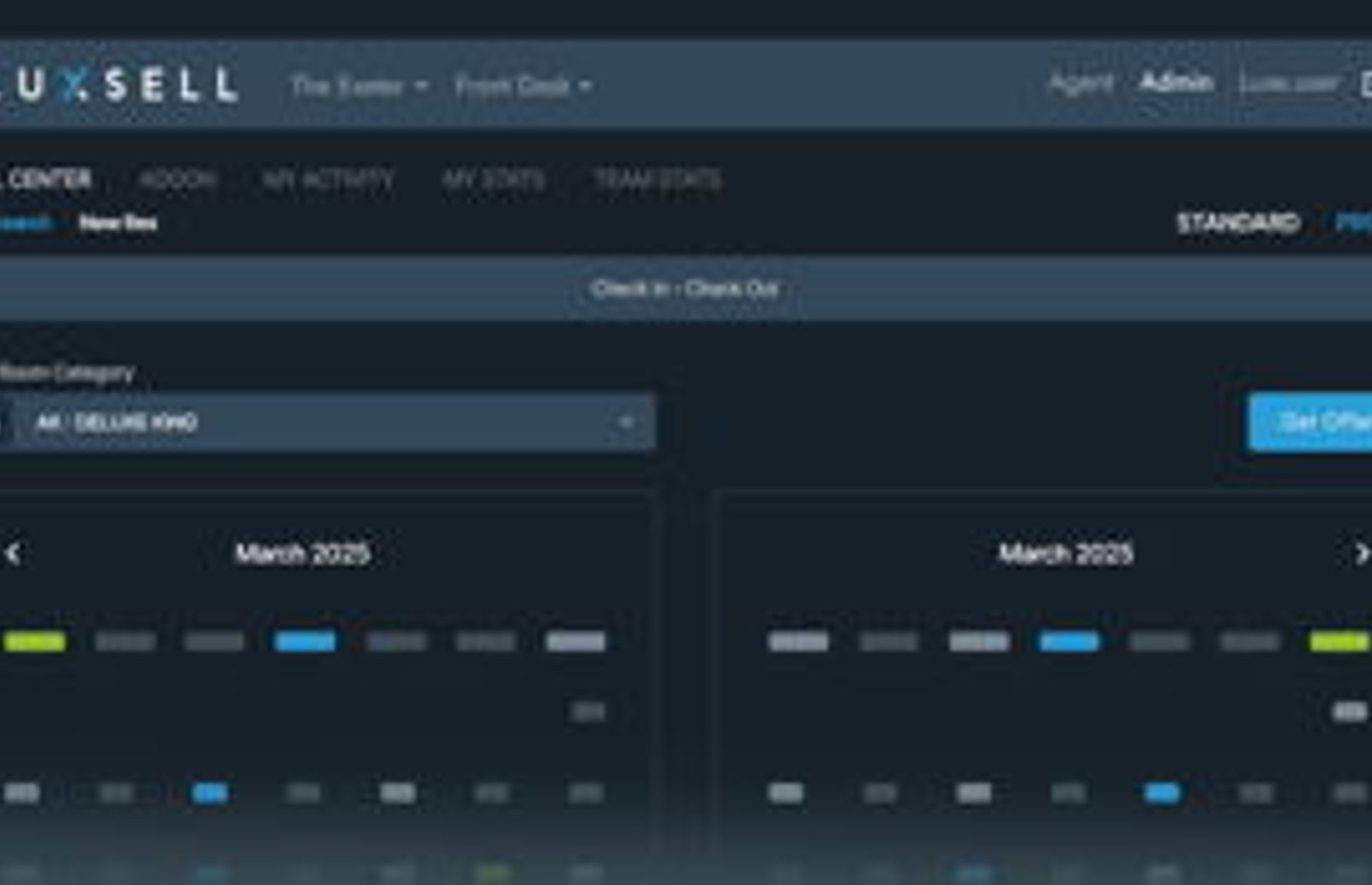Open the Front Desk dropdown in the header
Image resolution: width=1372 pixels, height=885 pixels.
[x=523, y=86]
